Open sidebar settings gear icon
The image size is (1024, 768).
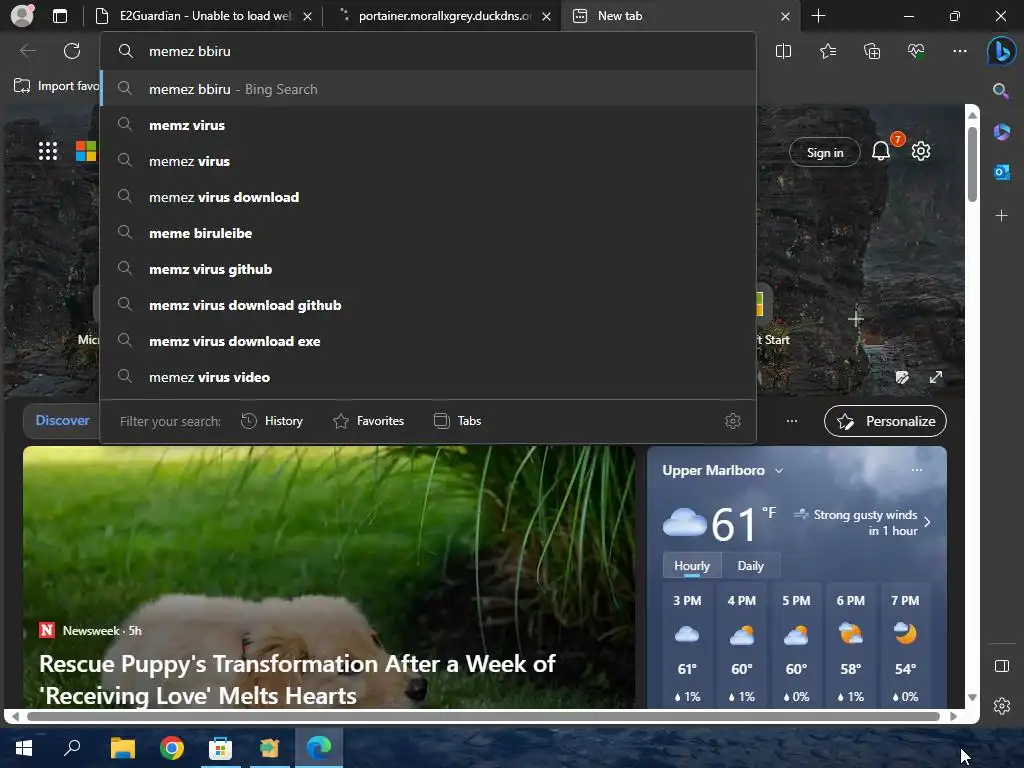pyautogui.click(x=1001, y=706)
